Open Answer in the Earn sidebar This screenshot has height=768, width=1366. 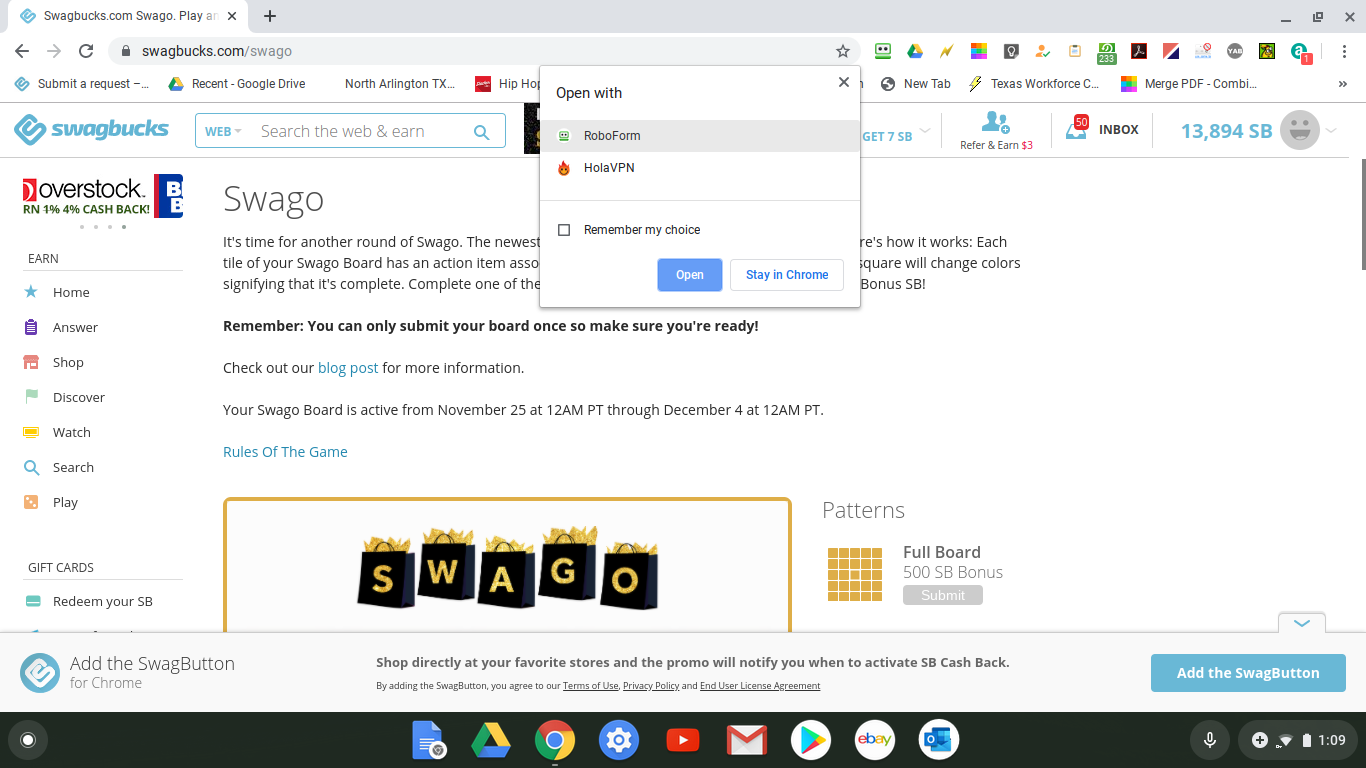(75, 327)
